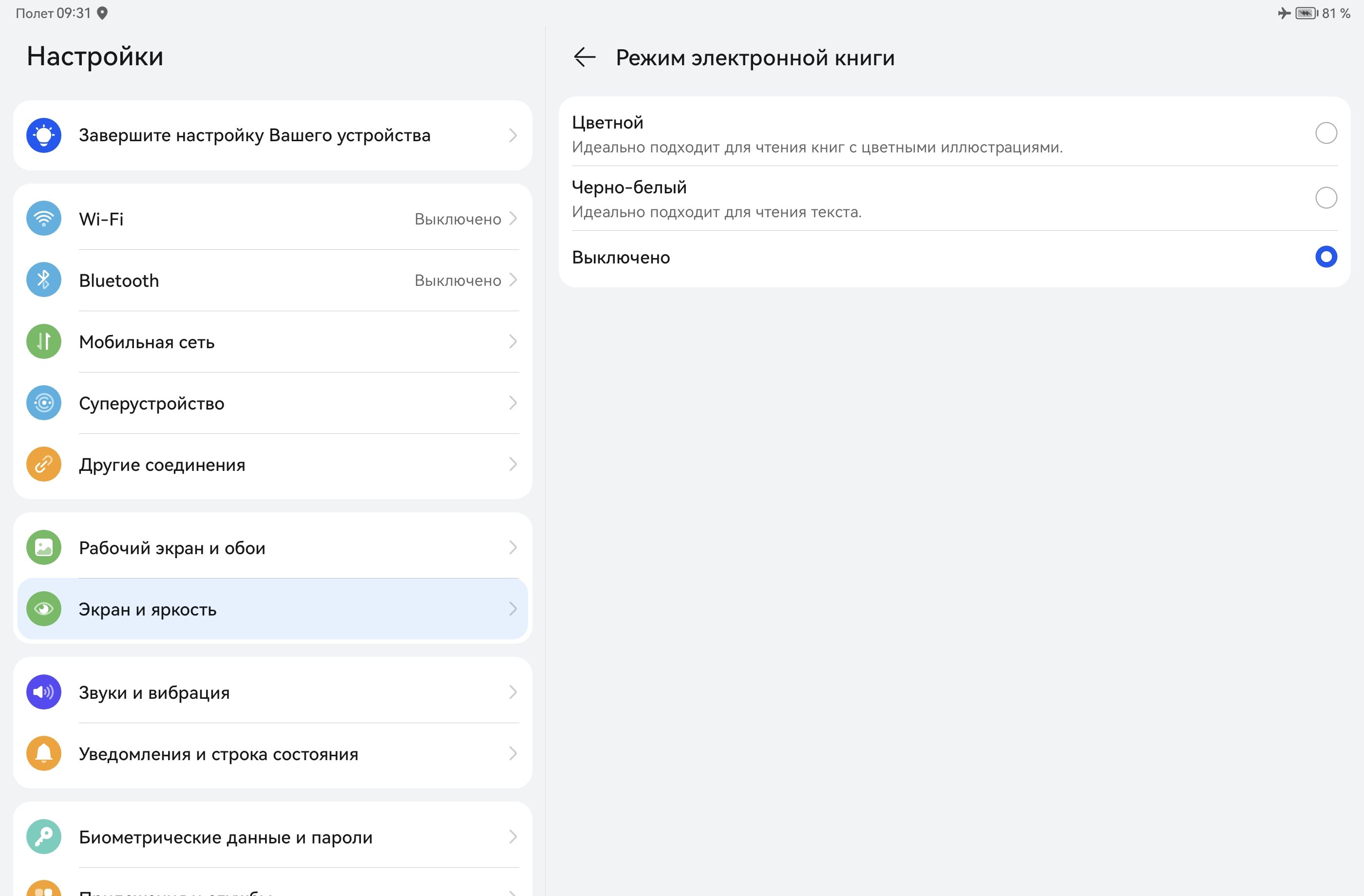1364x896 pixels.
Task: Tap the Wi-Fi icon
Action: pyautogui.click(x=43, y=218)
